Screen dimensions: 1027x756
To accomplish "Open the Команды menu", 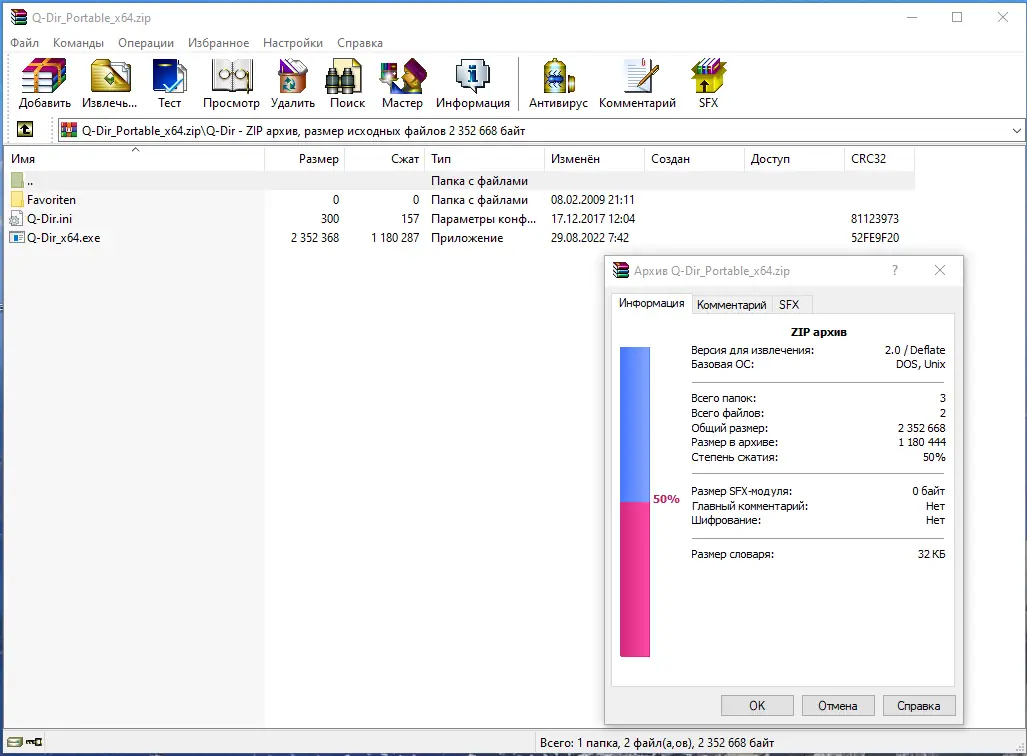I will pyautogui.click(x=79, y=43).
